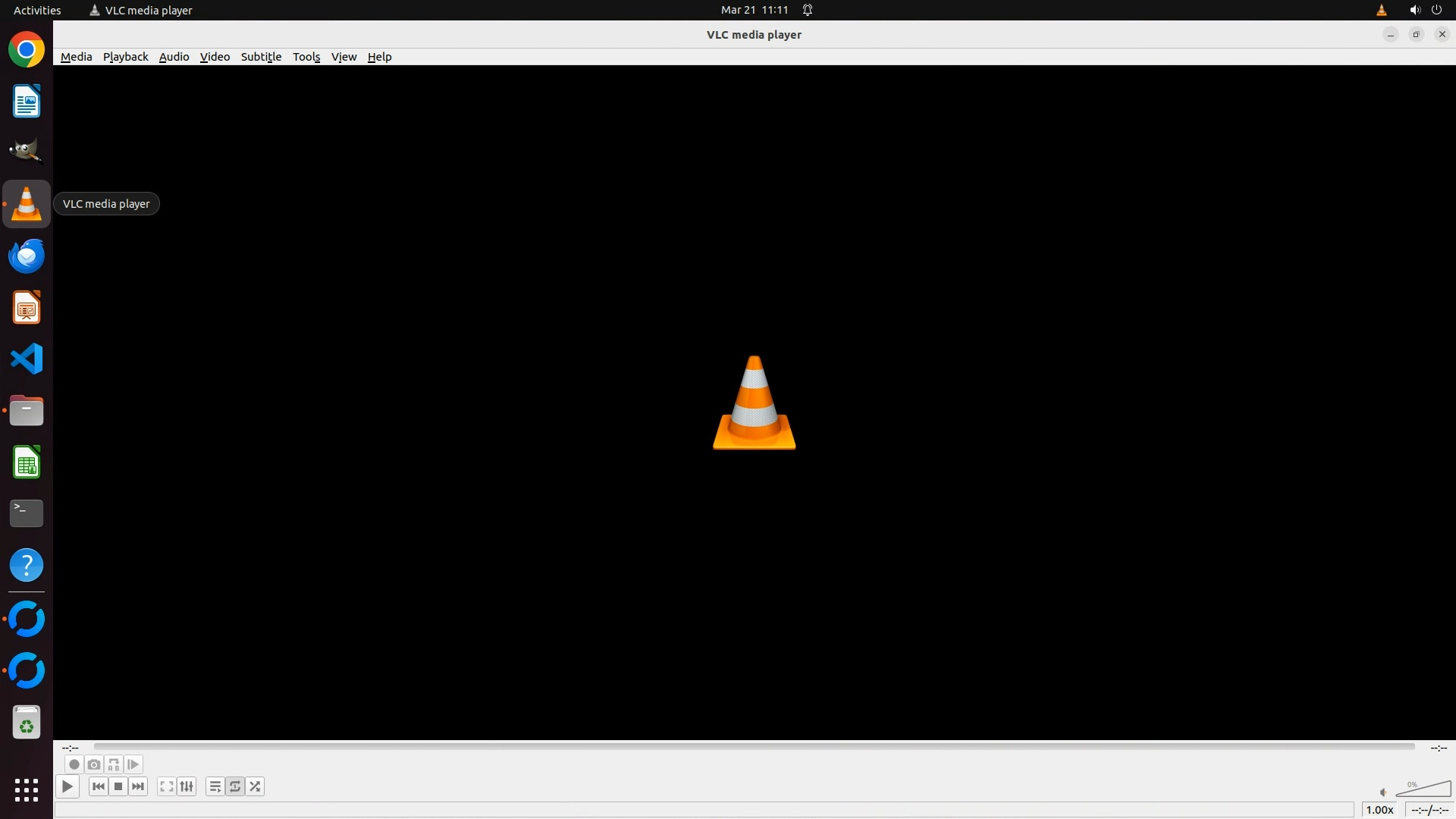
Task: Toggle random shuffle playback
Action: tap(256, 786)
